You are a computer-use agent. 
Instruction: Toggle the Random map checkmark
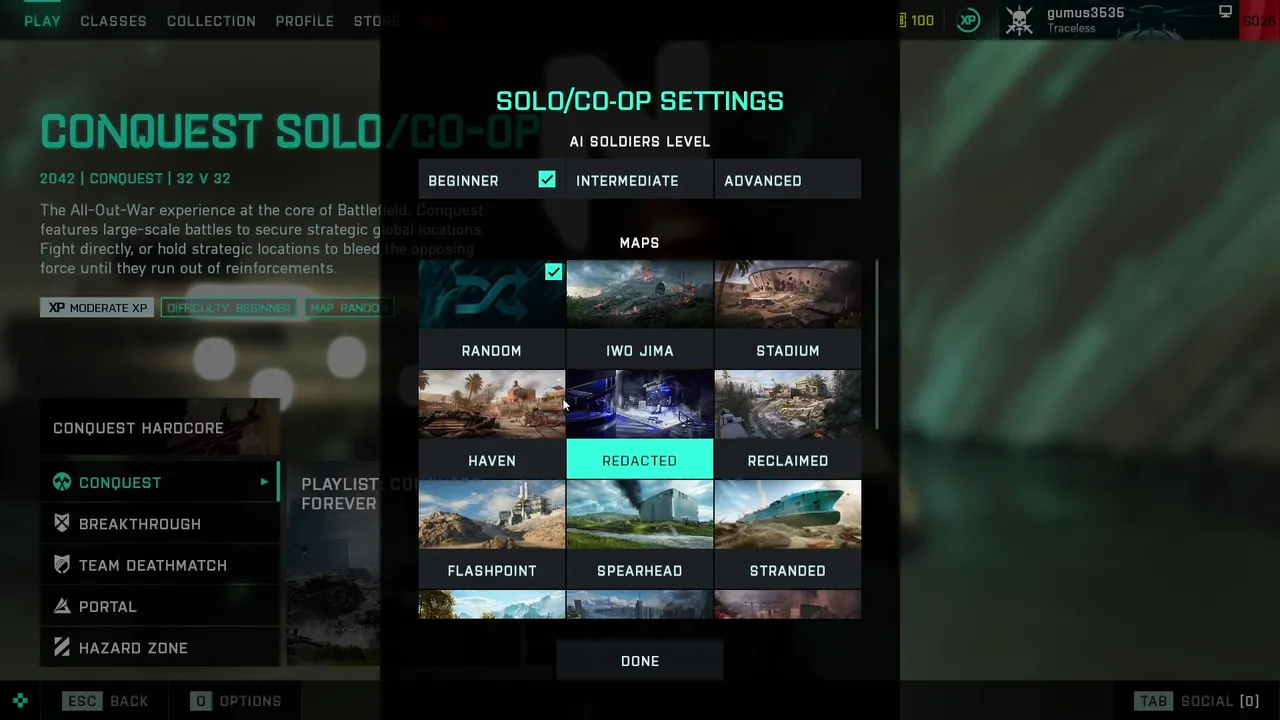pos(553,272)
